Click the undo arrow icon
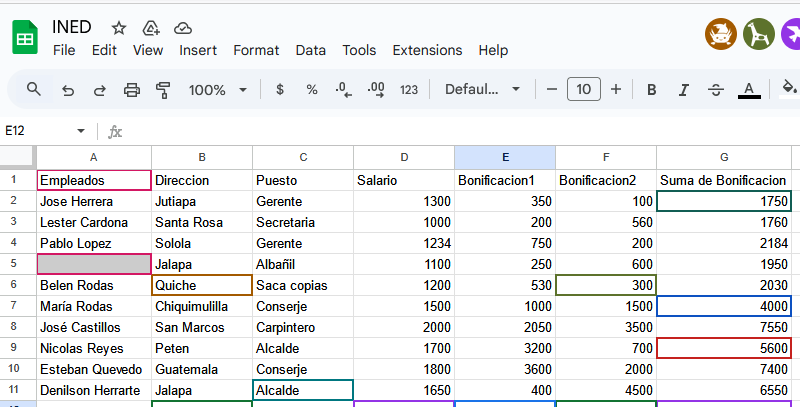The width and height of the screenshot is (800, 407). (x=68, y=90)
